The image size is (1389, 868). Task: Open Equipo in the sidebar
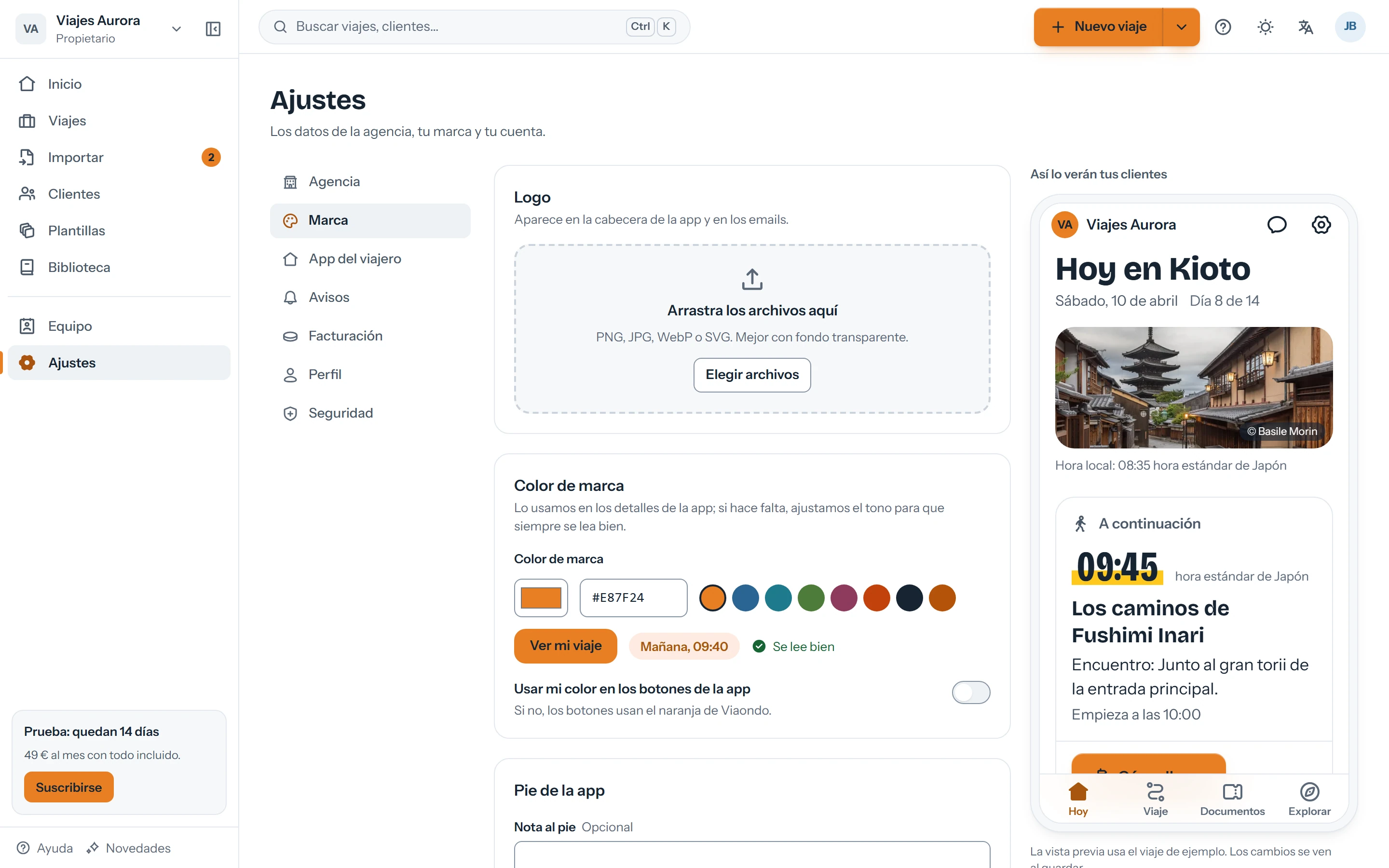(x=119, y=326)
